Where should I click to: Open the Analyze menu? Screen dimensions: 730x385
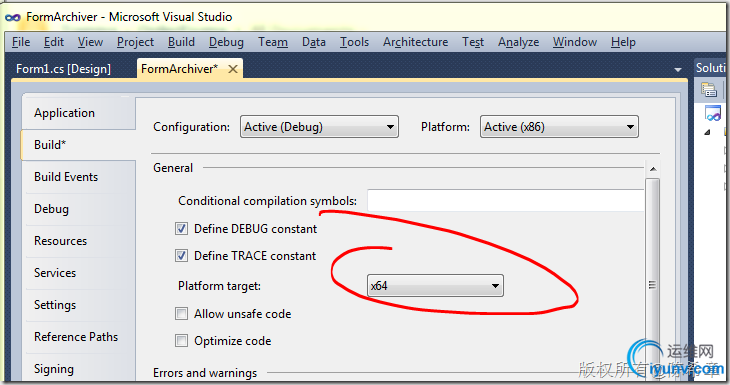518,42
